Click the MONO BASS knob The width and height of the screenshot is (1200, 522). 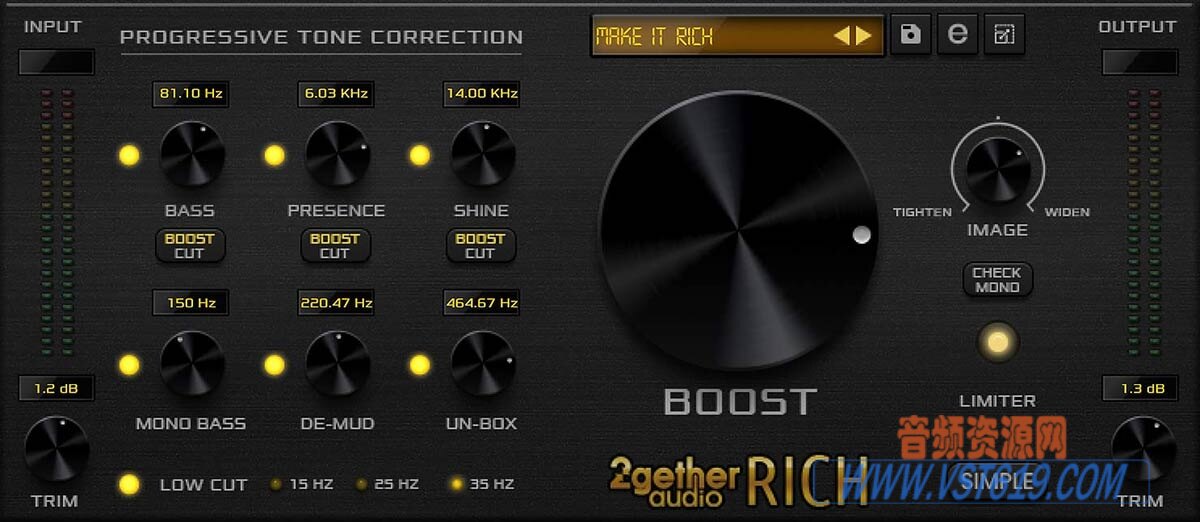click(x=192, y=364)
